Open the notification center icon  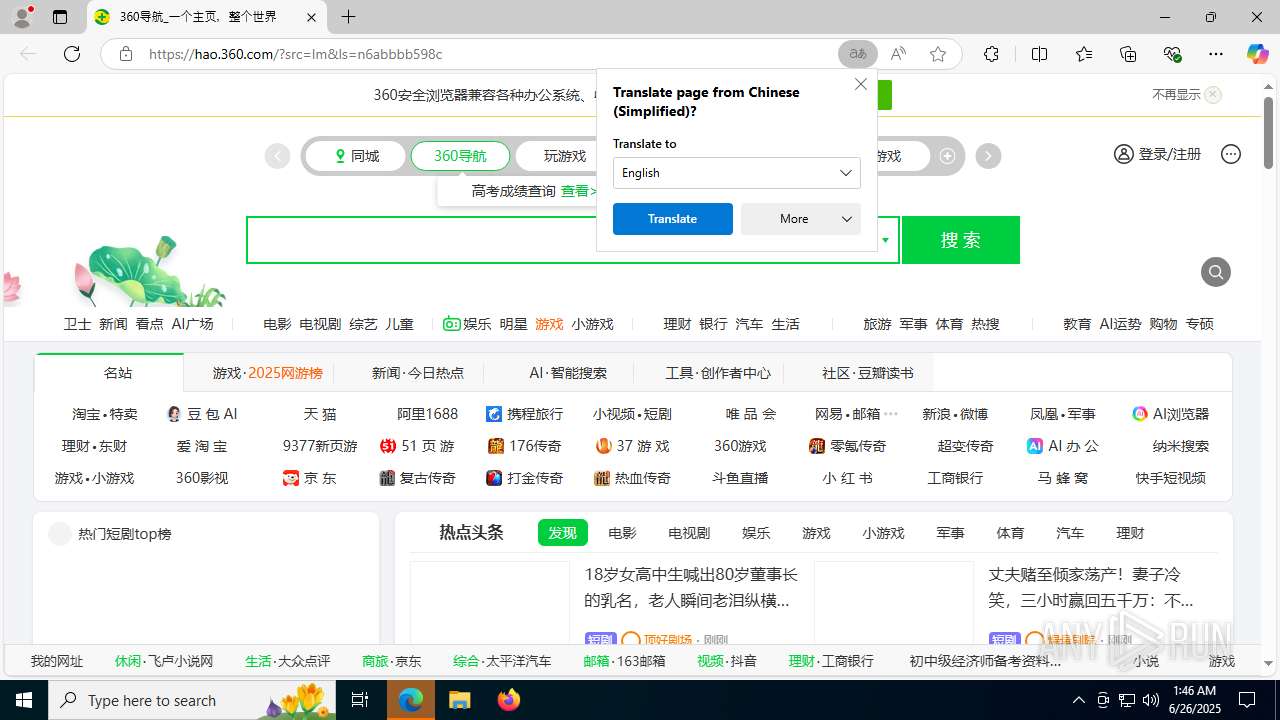[1247, 700]
